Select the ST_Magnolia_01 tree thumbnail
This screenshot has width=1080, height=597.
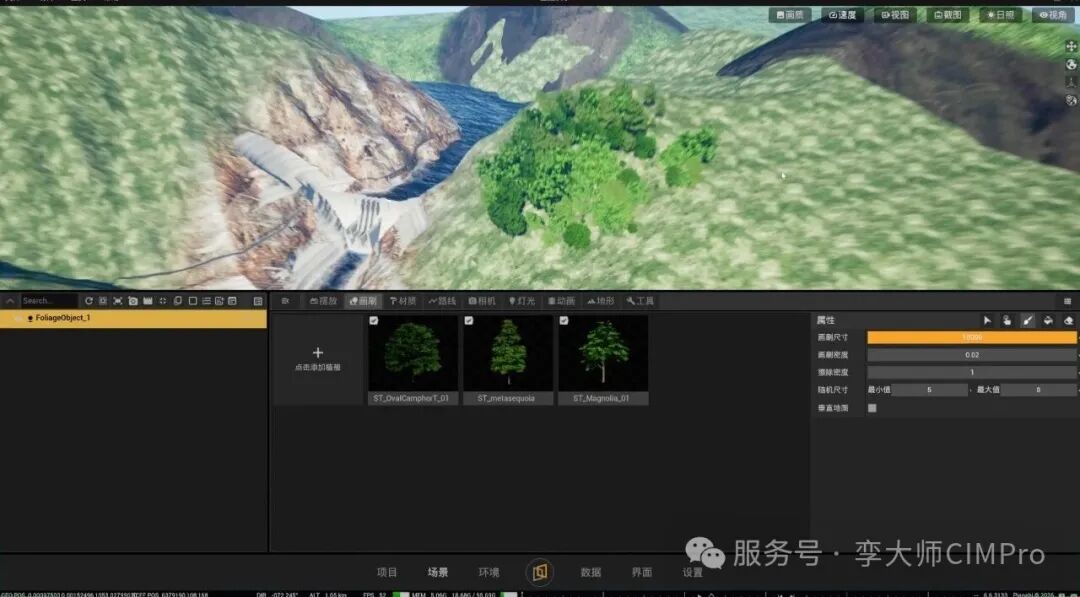(x=603, y=359)
